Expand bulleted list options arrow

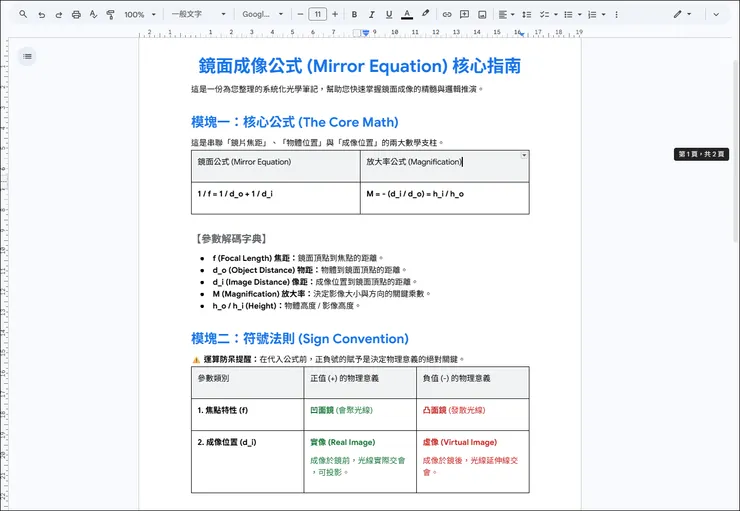click(580, 15)
